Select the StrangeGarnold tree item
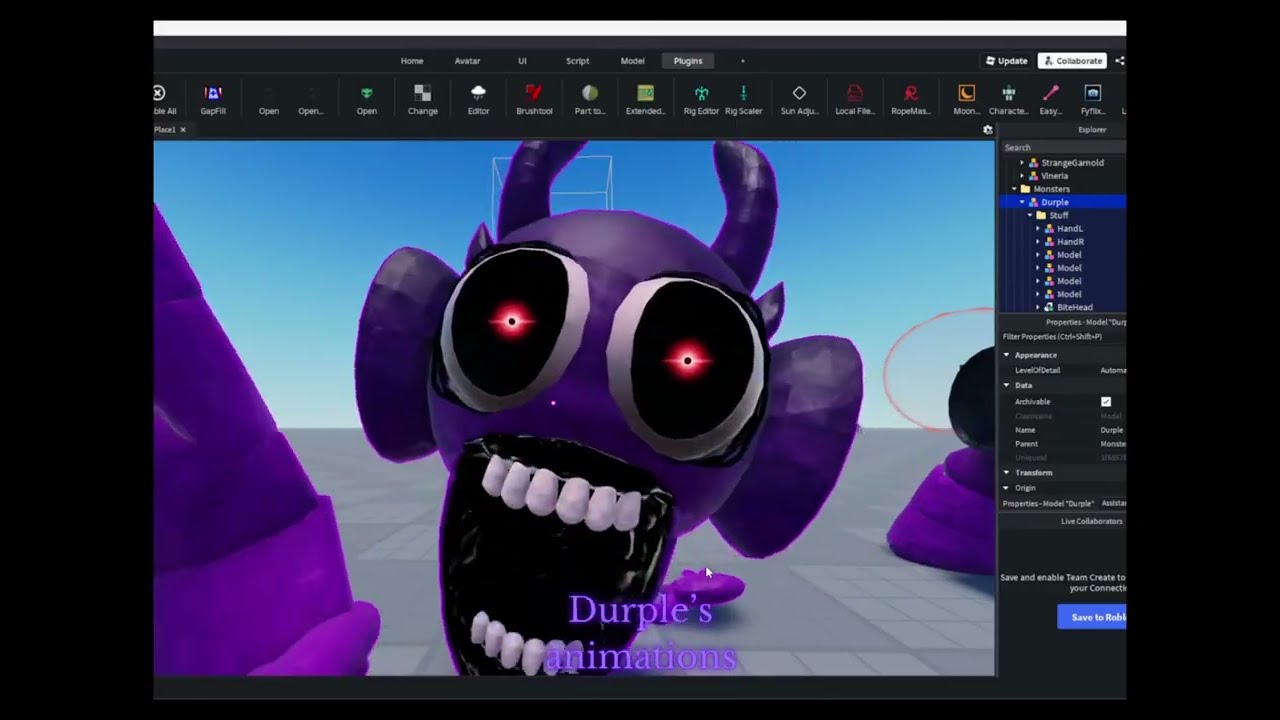Screen dimensions: 1280x720 [x=1072, y=163]
